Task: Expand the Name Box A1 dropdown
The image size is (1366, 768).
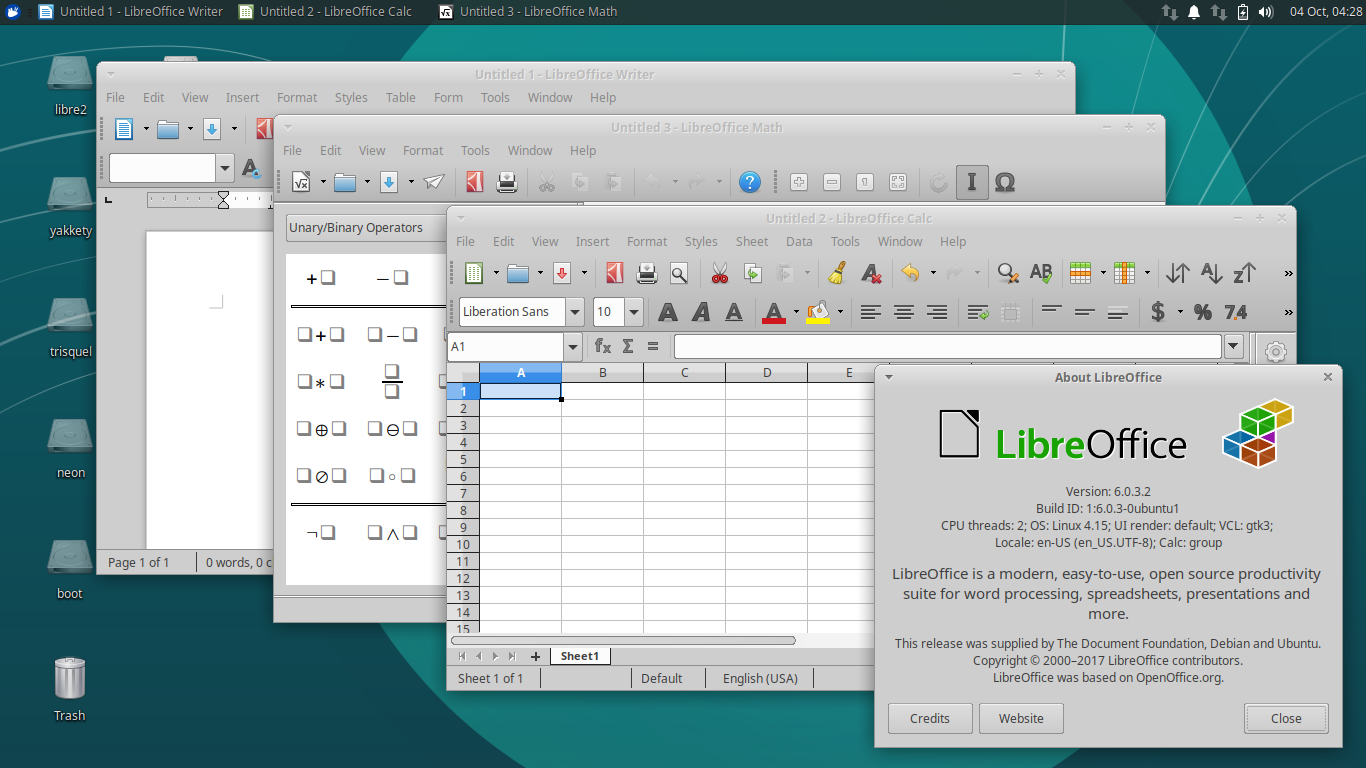Action: coord(573,346)
